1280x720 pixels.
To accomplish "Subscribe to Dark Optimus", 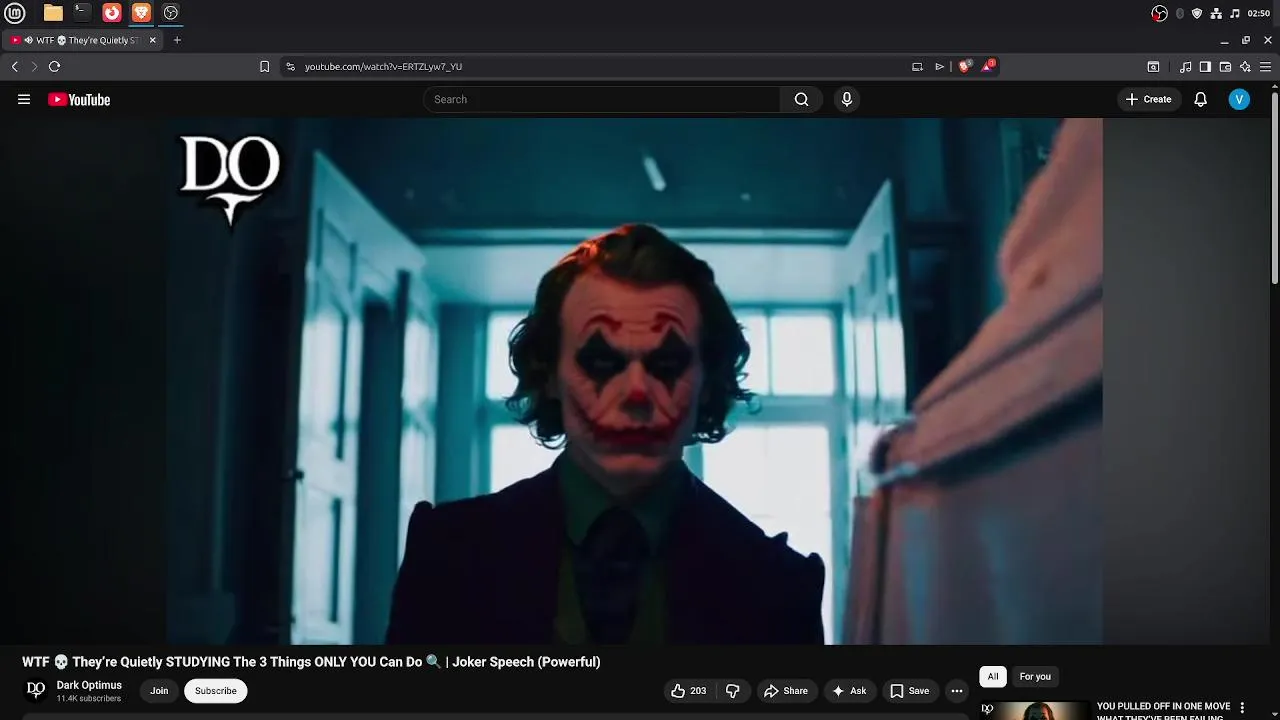I will pyautogui.click(x=216, y=691).
